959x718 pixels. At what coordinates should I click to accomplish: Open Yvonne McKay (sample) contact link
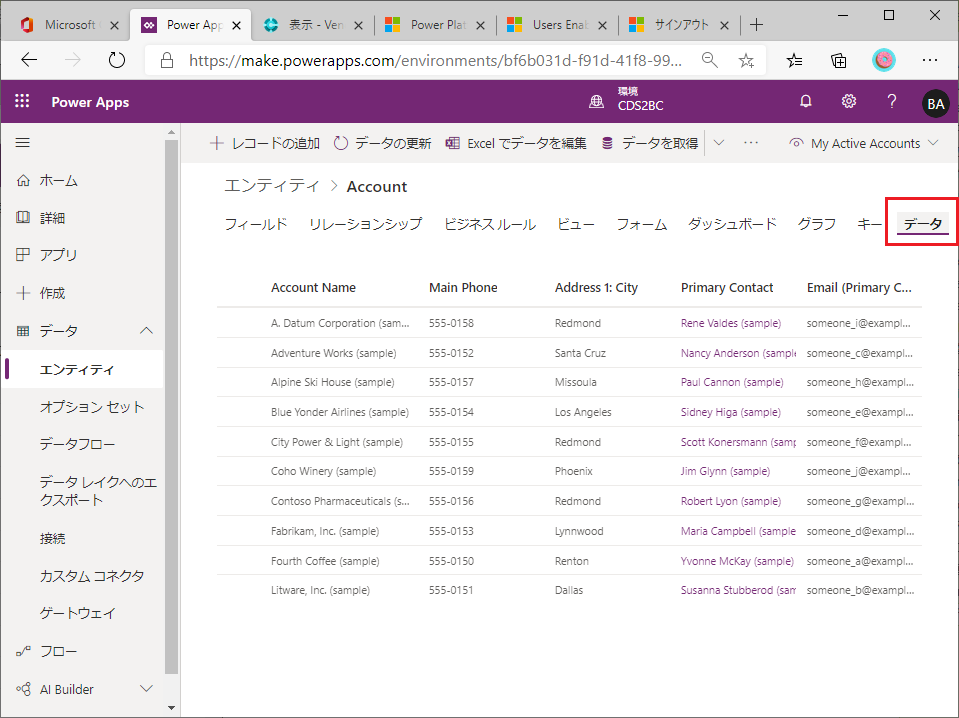737,561
